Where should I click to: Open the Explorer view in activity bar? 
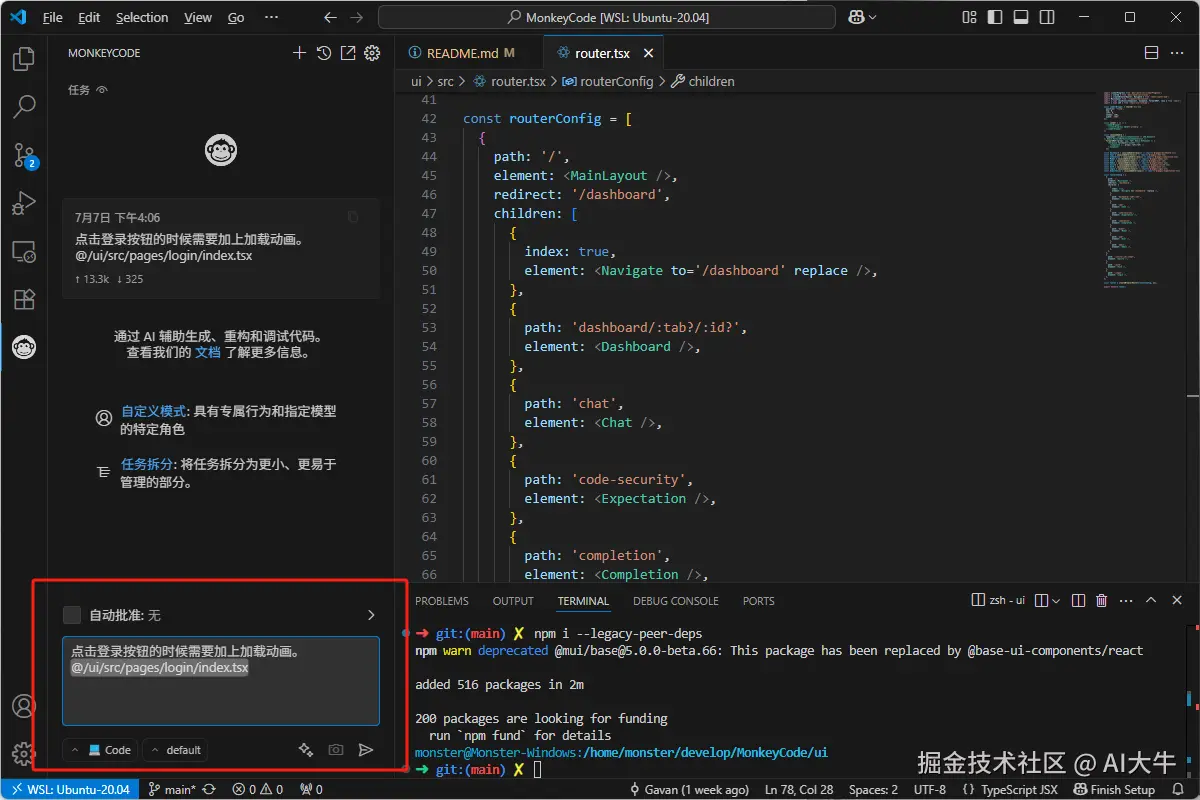pyautogui.click(x=24, y=60)
